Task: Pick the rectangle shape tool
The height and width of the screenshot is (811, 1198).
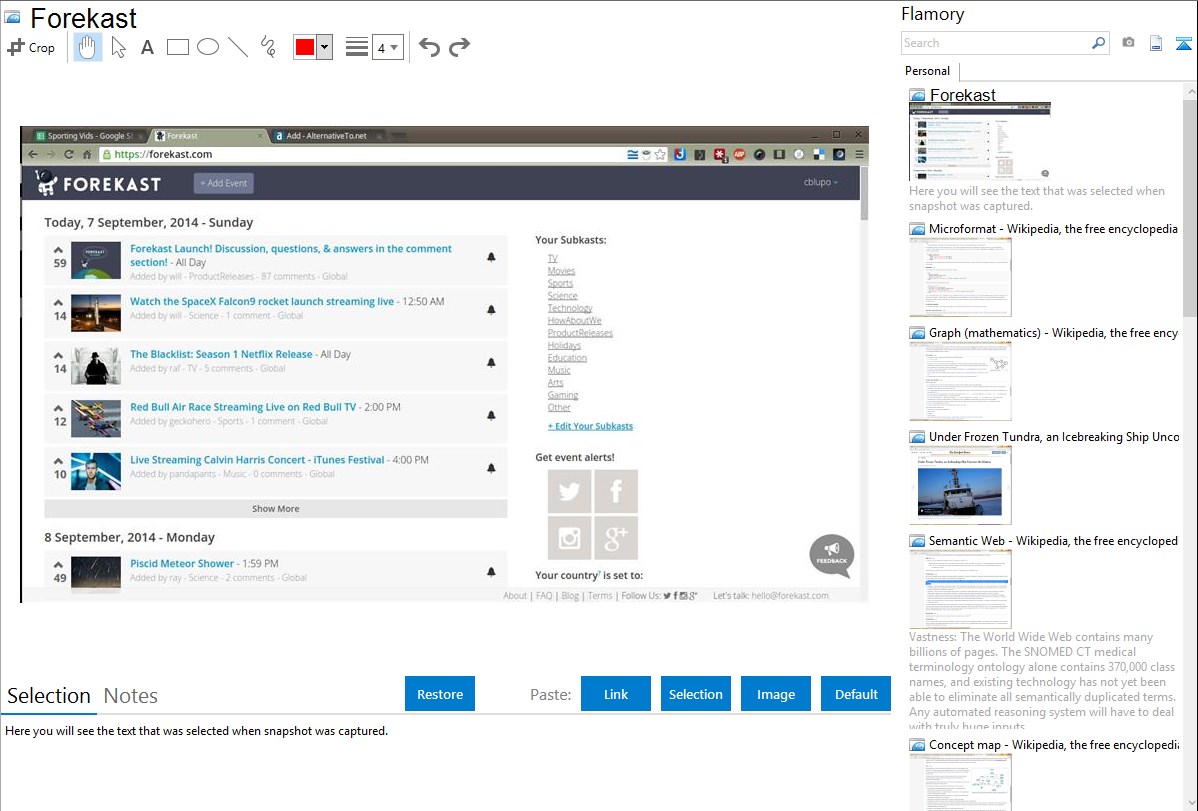Action: tap(177, 47)
